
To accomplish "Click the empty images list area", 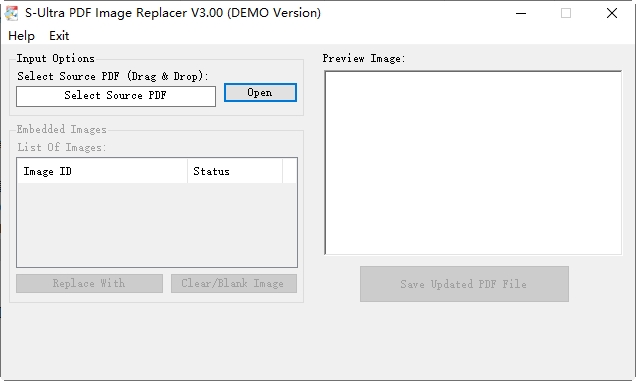I will coord(157,224).
